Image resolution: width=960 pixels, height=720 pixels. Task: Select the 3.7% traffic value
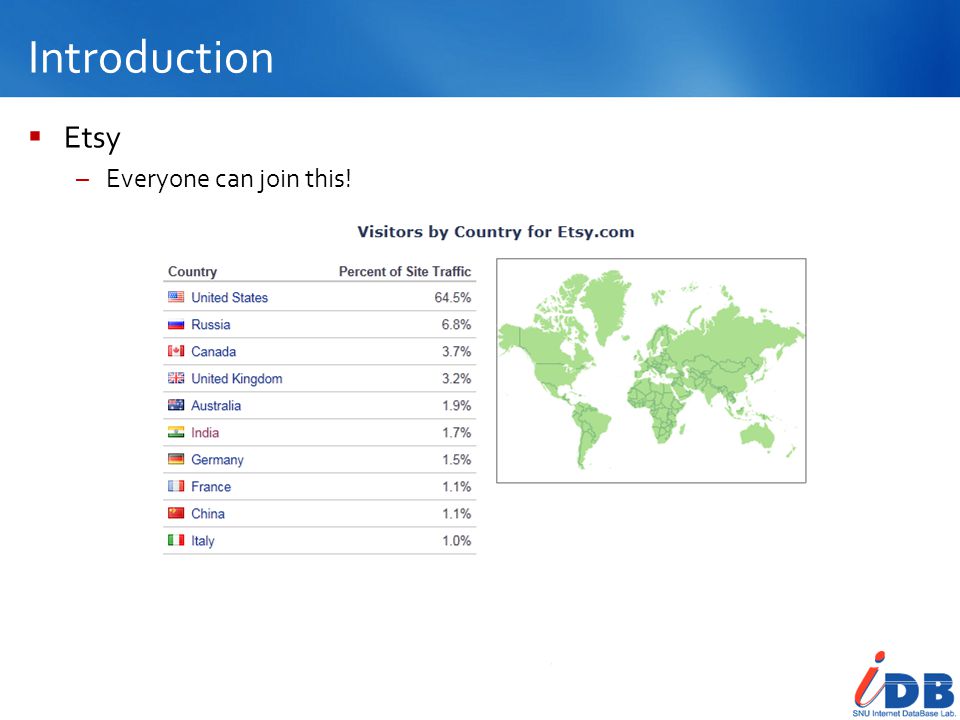click(x=456, y=351)
